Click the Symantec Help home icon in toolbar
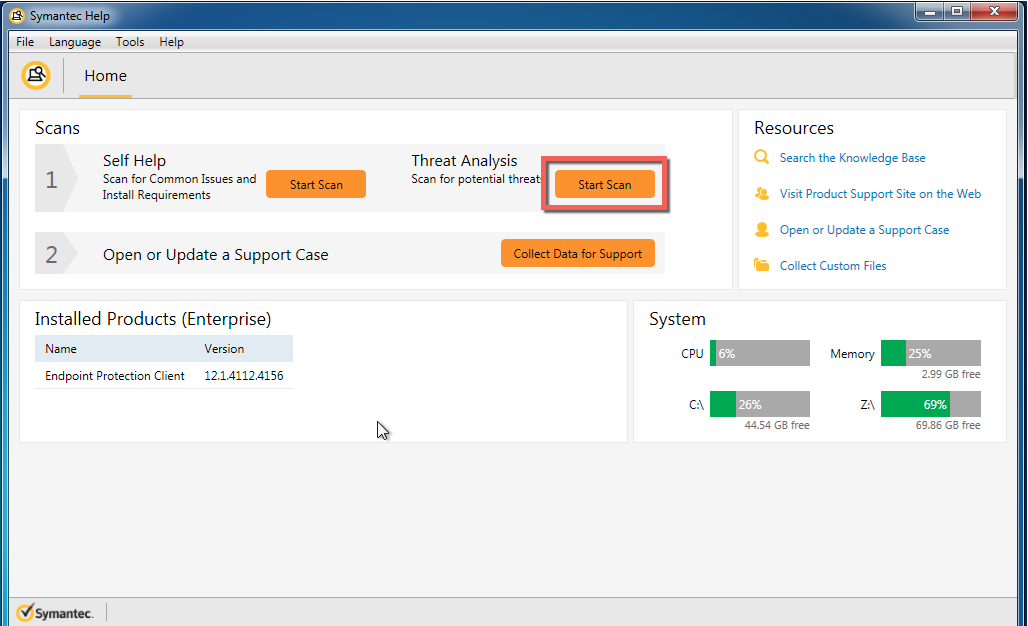 36,76
